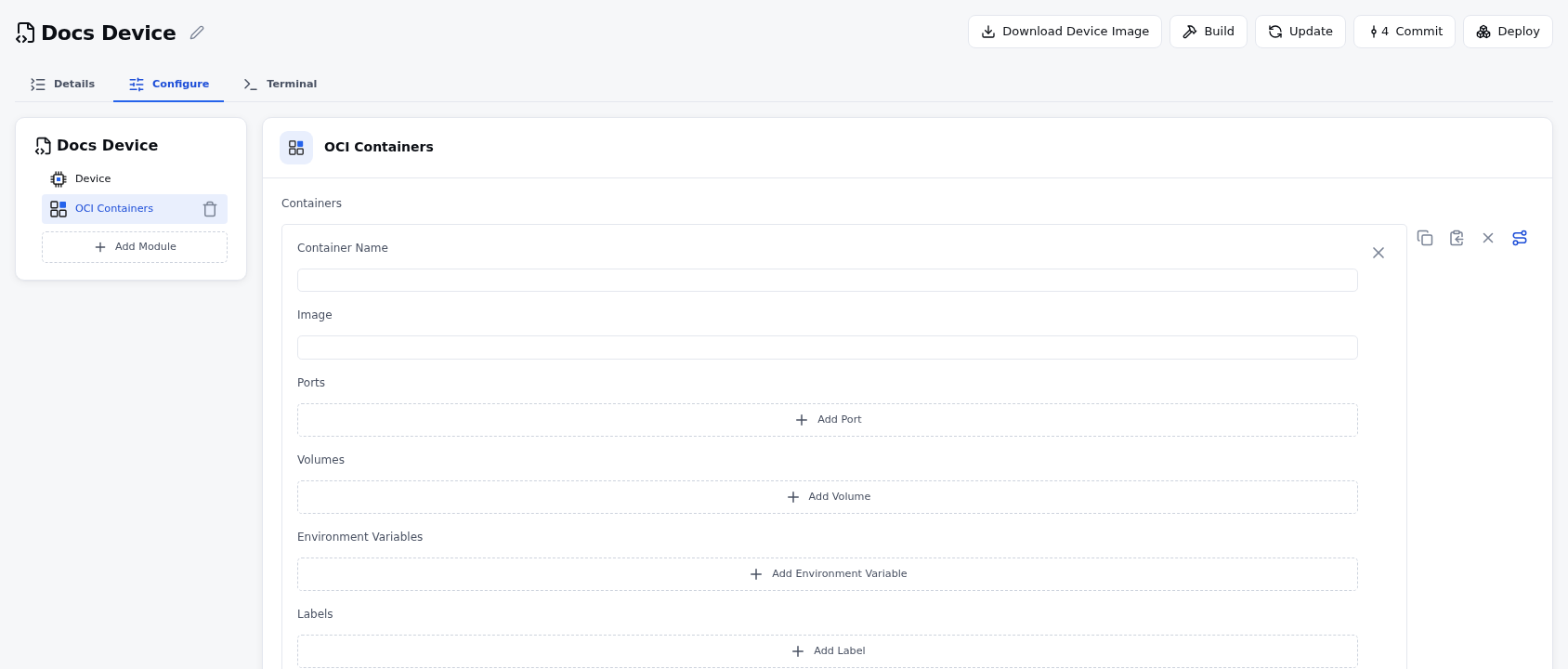
Task: Click the paste clipboard icon beside container
Action: [x=1457, y=238]
